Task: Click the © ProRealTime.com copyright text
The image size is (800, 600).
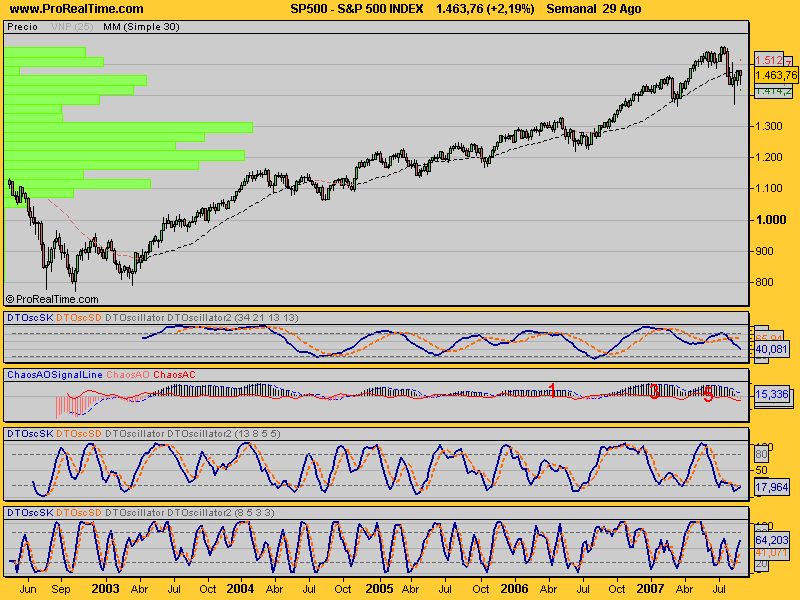Action: pyautogui.click(x=52, y=299)
